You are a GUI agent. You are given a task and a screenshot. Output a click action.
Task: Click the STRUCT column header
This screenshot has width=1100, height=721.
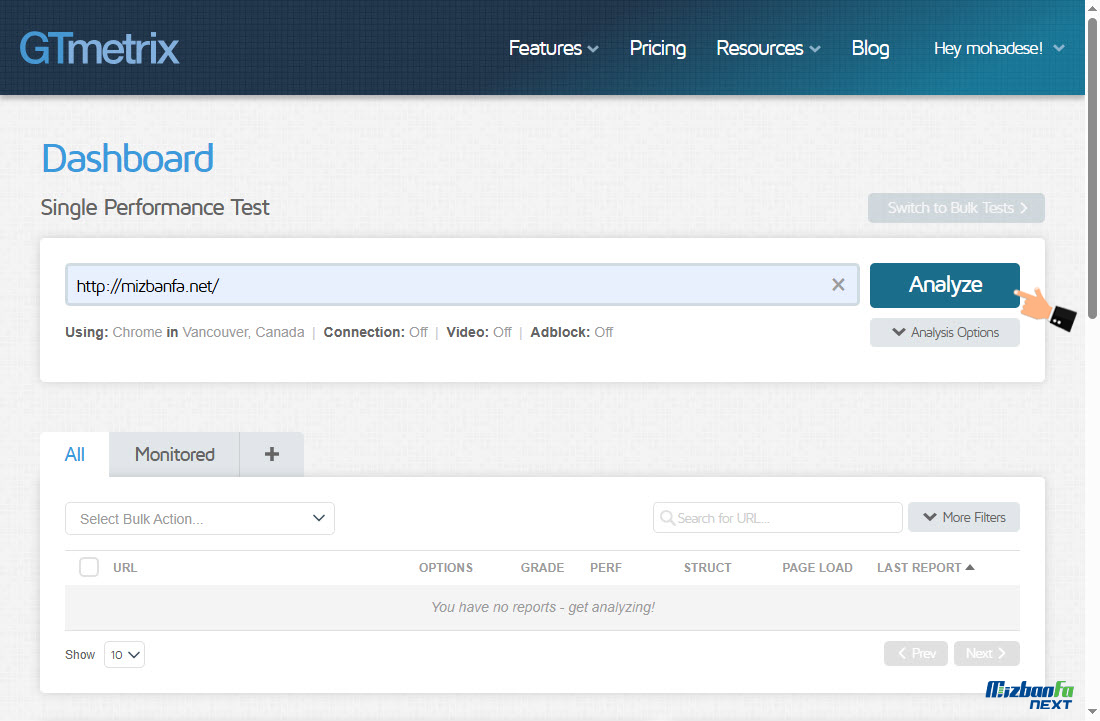707,567
